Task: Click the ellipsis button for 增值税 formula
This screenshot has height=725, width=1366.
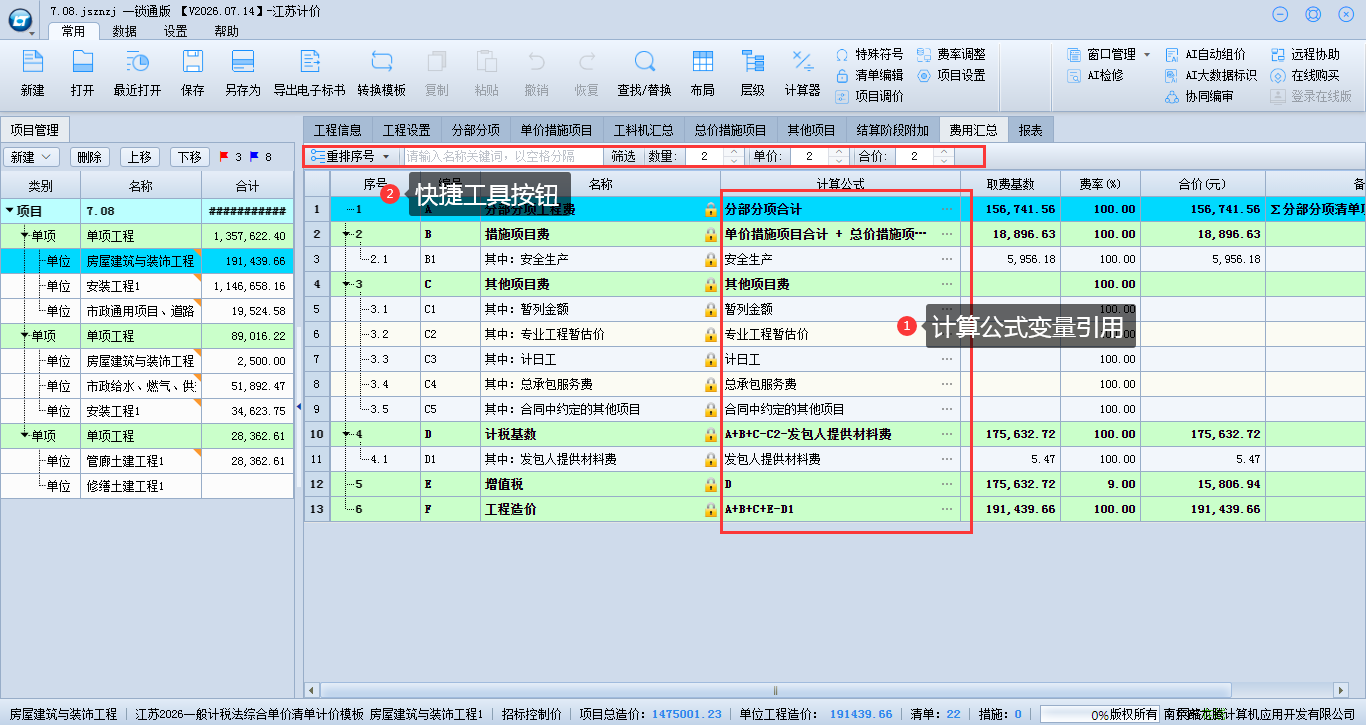Action: pyautogui.click(x=946, y=484)
